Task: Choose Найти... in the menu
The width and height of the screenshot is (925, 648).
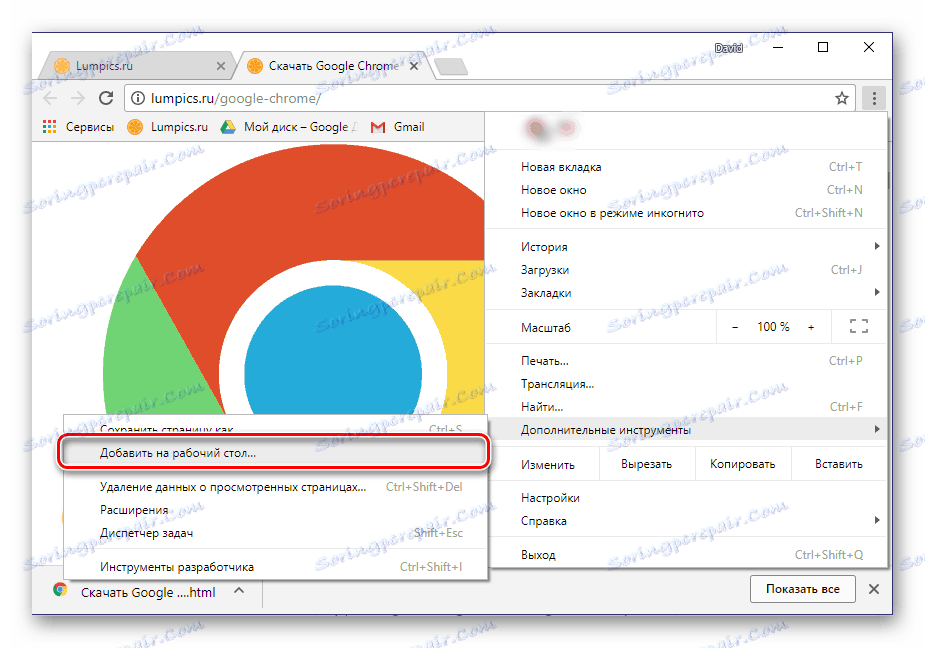Action: (x=687, y=407)
